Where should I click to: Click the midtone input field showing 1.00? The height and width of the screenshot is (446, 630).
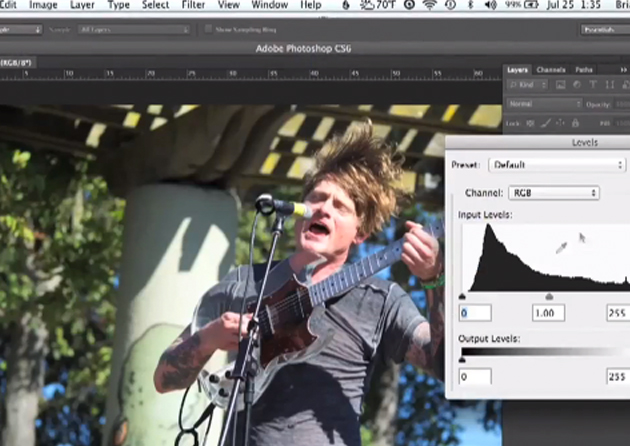pos(548,313)
